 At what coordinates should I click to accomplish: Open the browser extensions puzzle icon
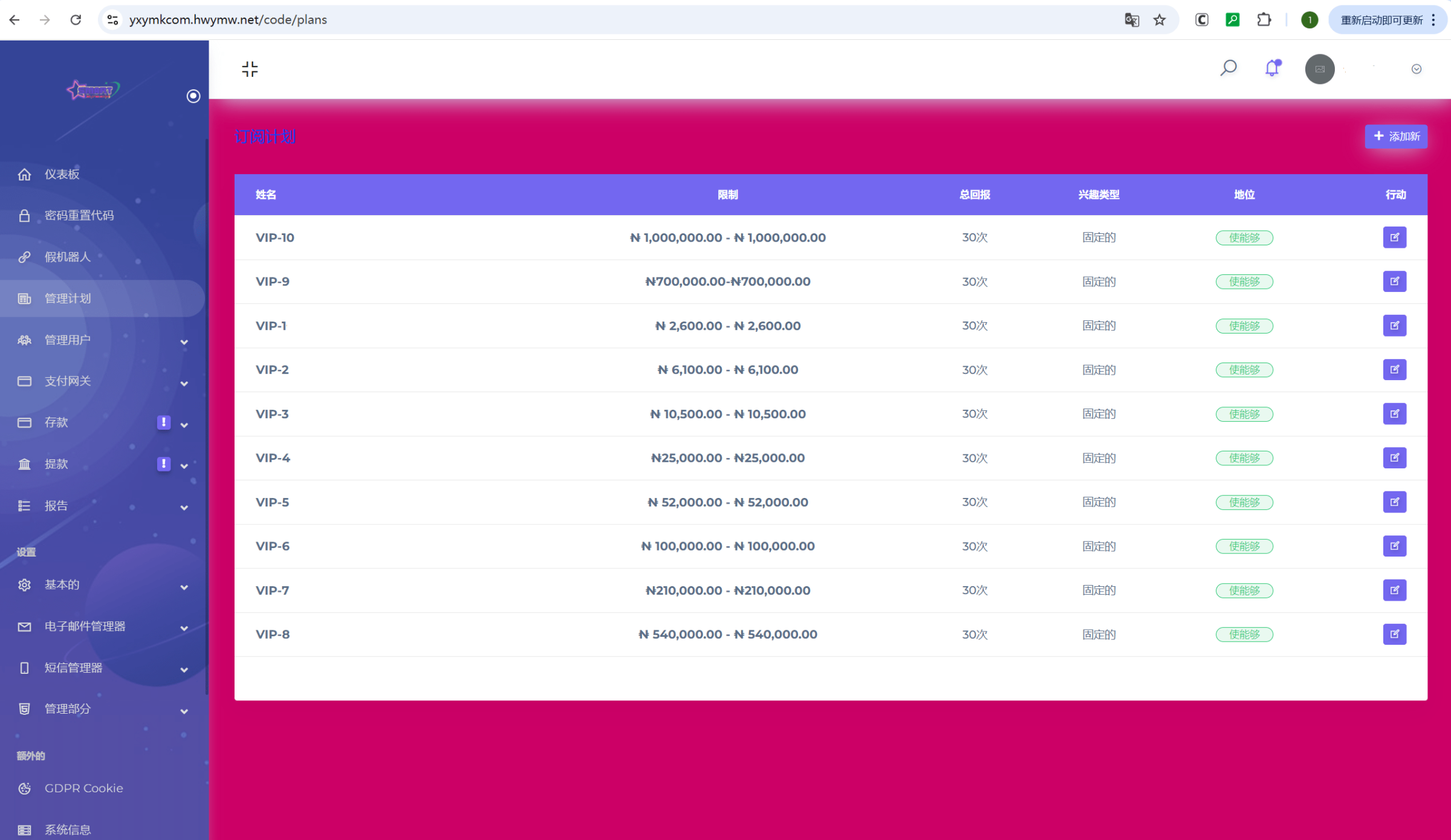coord(1264,20)
